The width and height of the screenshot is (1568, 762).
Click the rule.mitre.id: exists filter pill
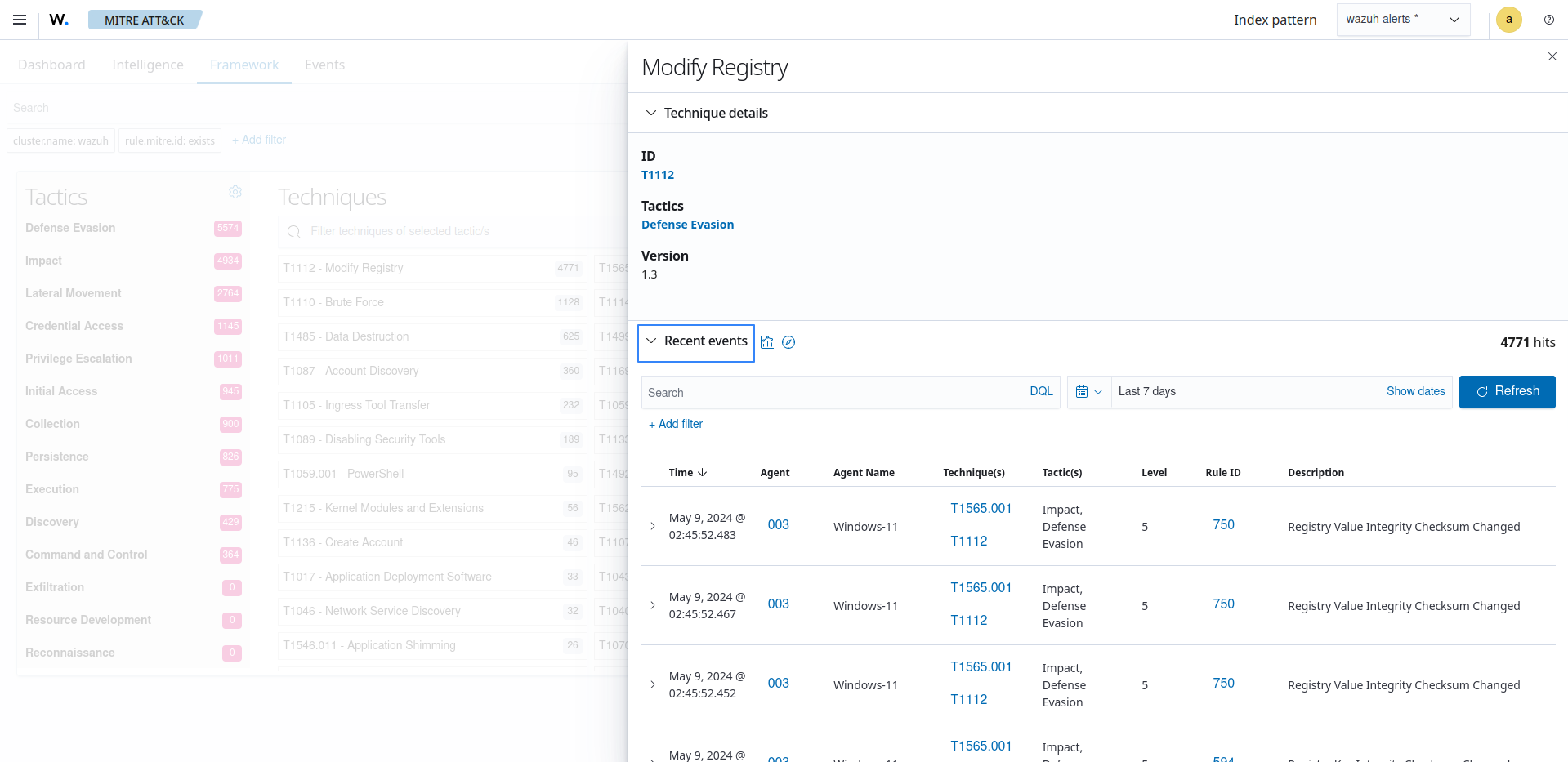169,140
